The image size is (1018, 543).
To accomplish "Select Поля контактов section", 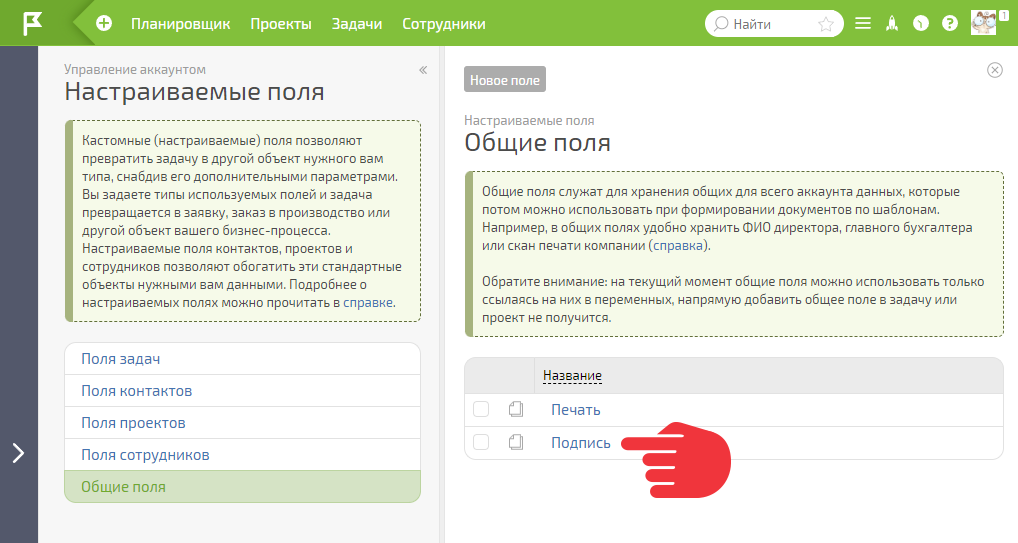I will click(x=243, y=390).
